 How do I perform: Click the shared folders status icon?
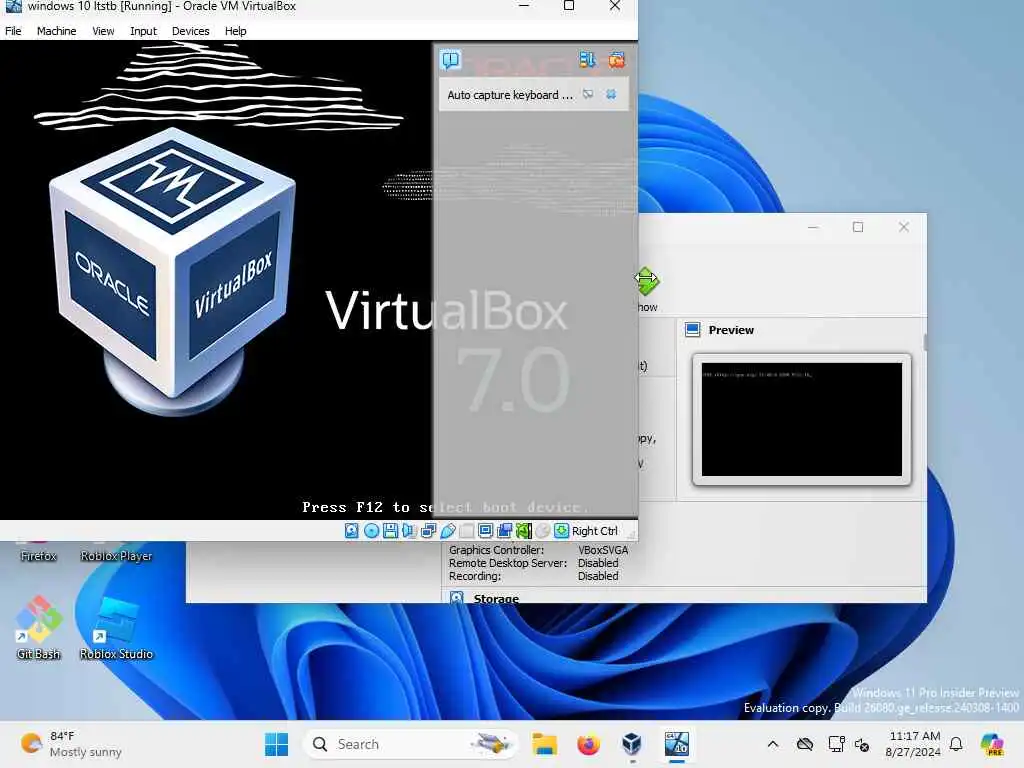(466, 531)
